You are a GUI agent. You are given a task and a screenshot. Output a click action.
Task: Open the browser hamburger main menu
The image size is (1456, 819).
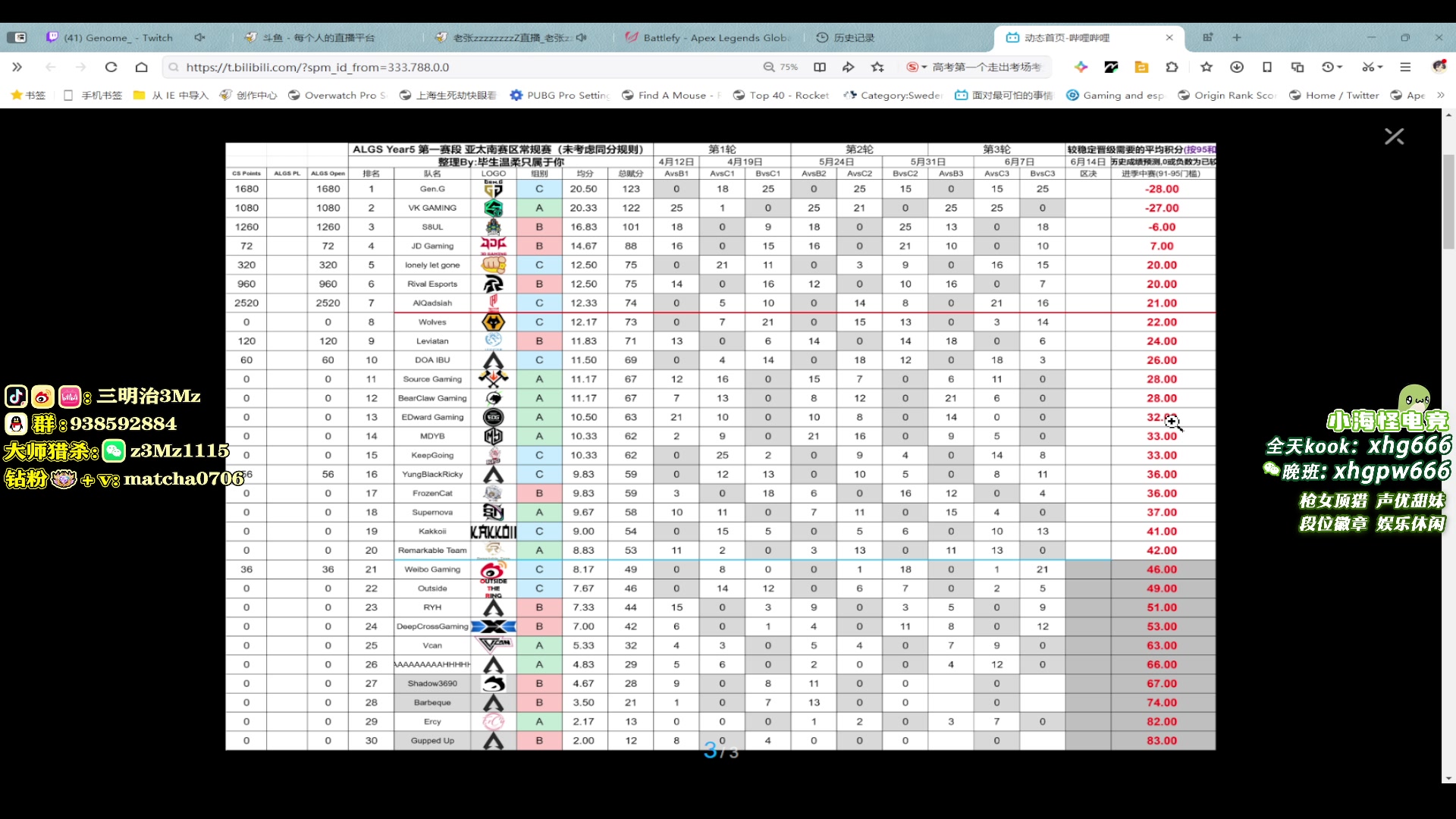(x=1405, y=67)
